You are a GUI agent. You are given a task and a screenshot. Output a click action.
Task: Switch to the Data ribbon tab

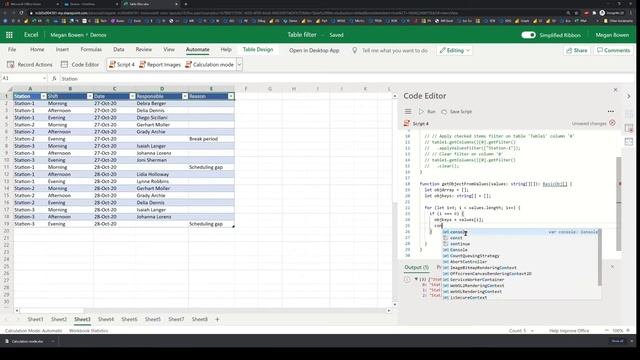119,49
